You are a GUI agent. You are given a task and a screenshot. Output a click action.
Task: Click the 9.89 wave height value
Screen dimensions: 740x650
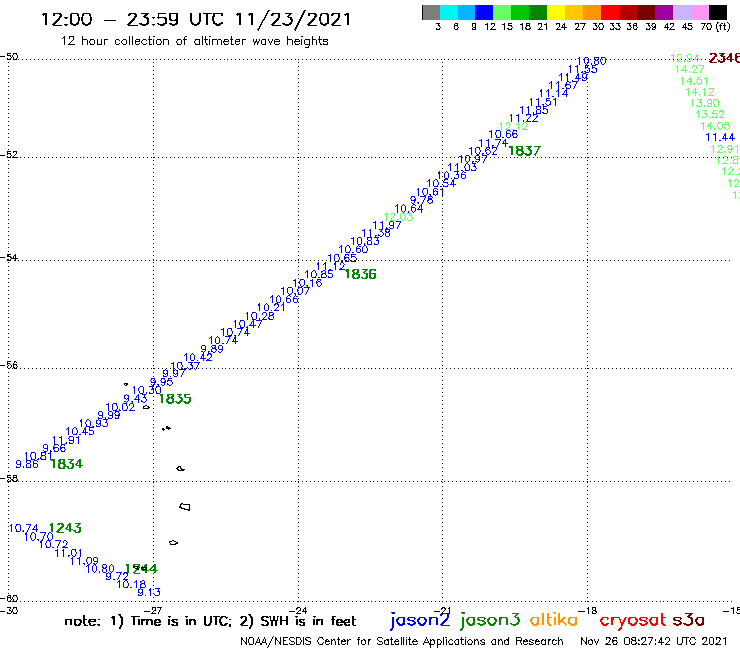(212, 349)
